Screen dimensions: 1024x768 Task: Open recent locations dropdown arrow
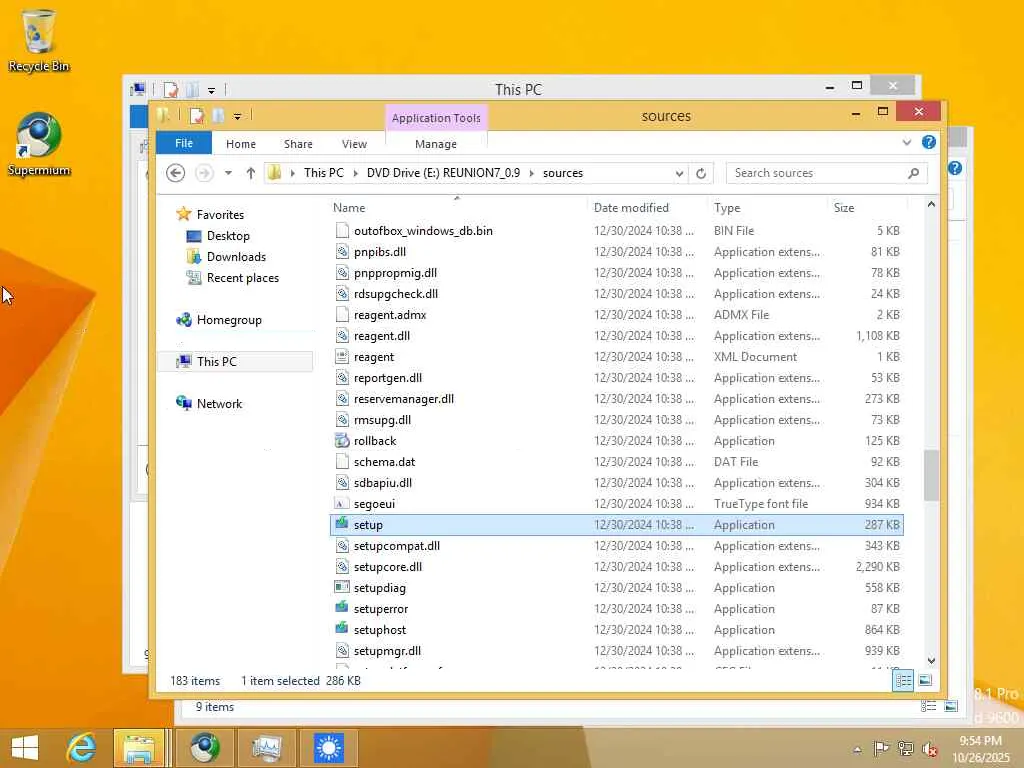click(228, 173)
